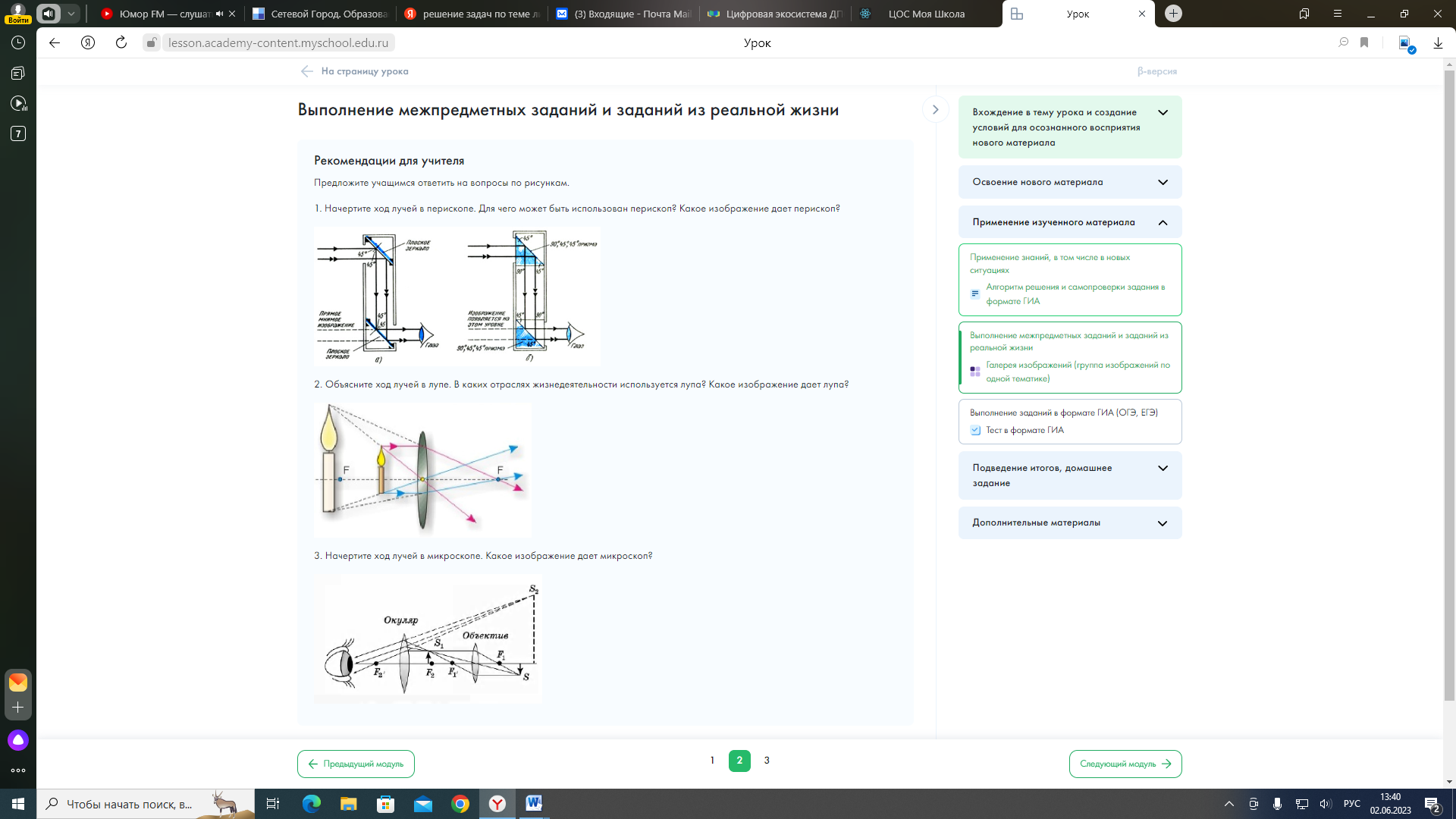This screenshot has width=1456, height=819.
Task: Open the mail app in sidebar
Action: (18, 682)
